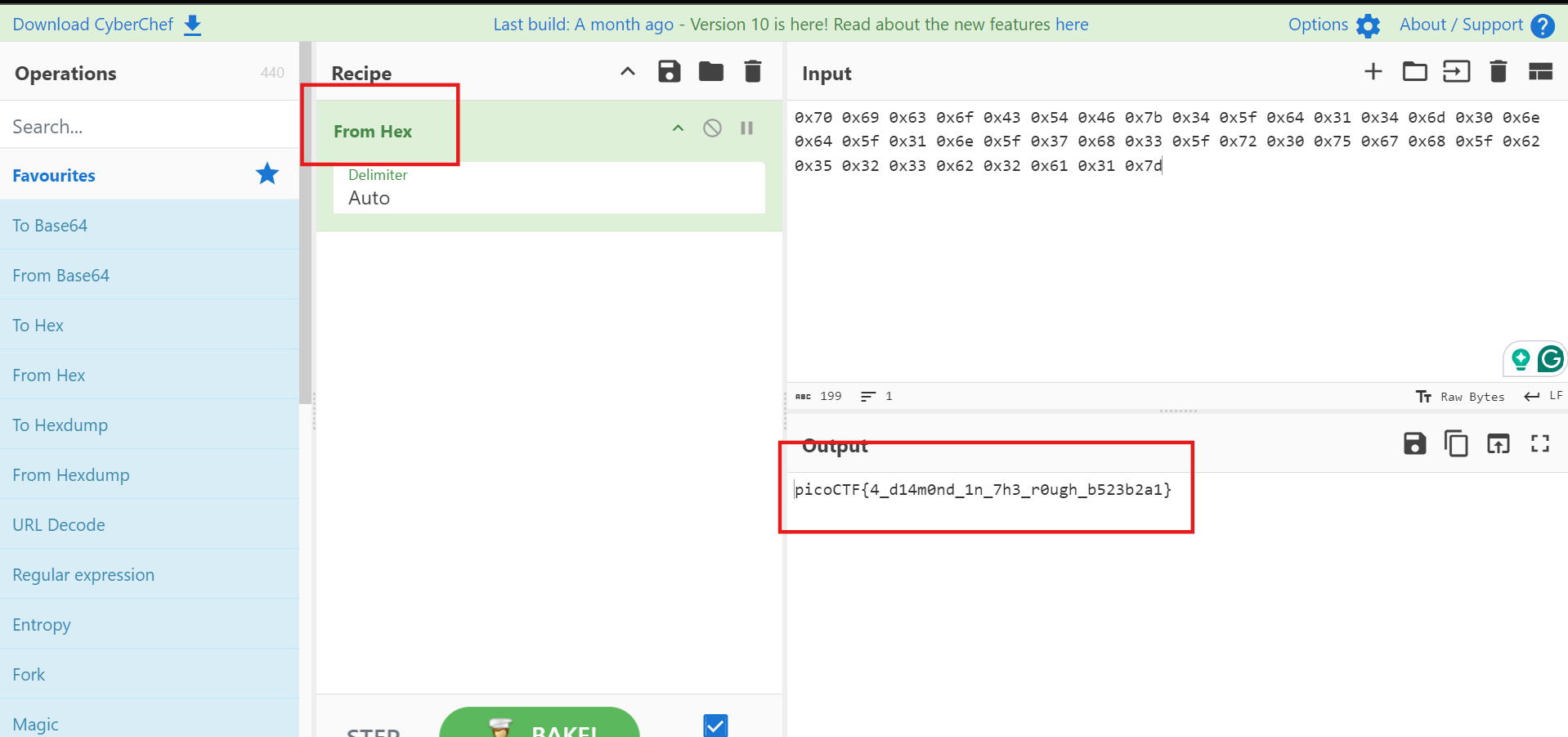Click the Grammarly lightbulb suggestion icon
This screenshot has width=1568, height=737.
[x=1521, y=358]
